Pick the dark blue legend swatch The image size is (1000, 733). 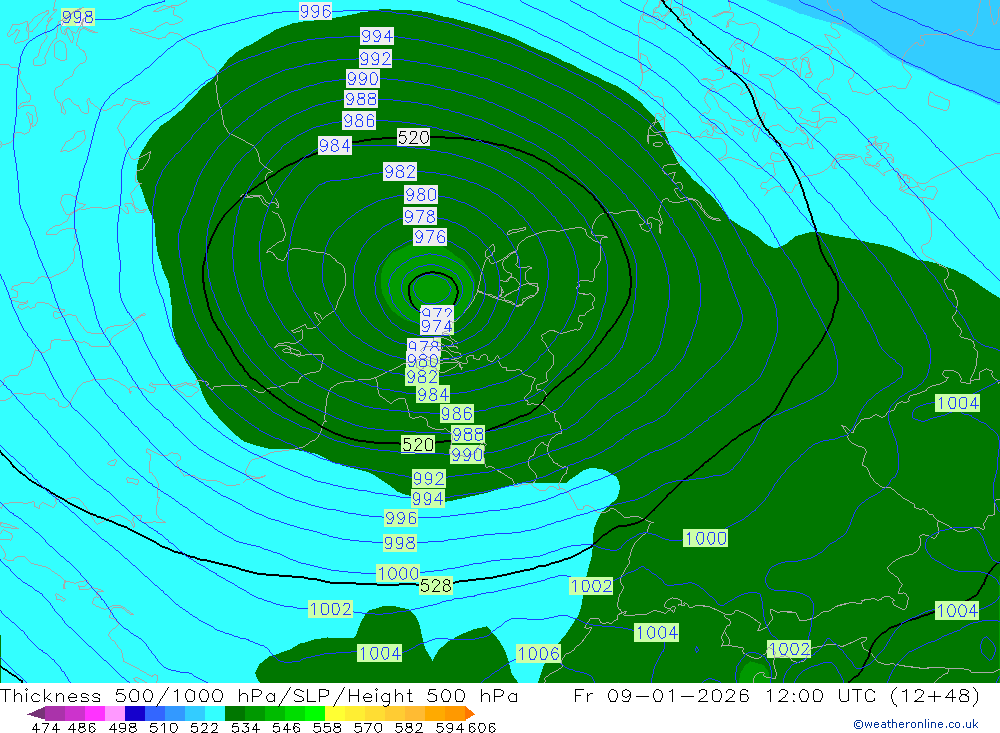tap(135, 713)
